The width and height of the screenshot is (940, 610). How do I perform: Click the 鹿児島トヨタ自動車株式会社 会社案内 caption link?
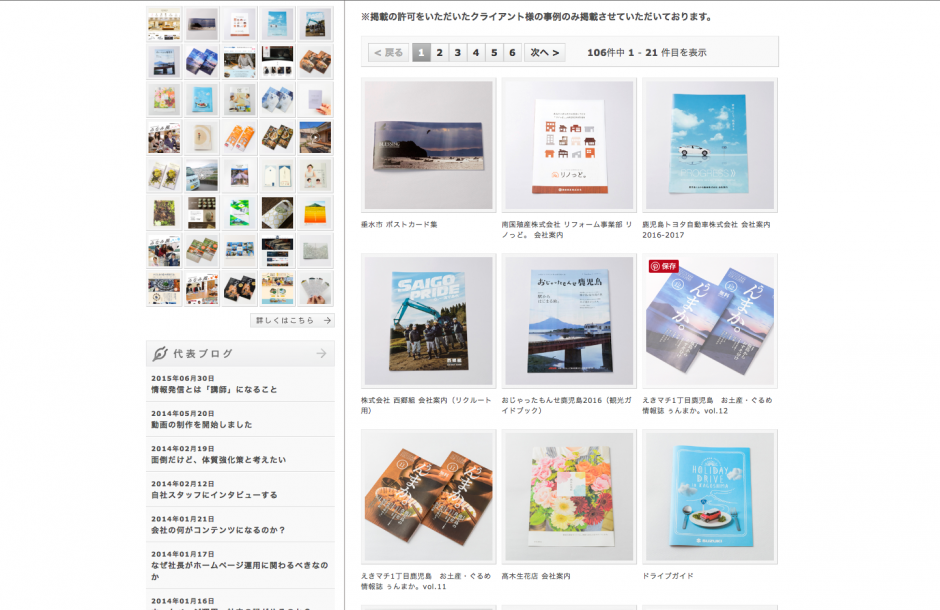coord(706,224)
